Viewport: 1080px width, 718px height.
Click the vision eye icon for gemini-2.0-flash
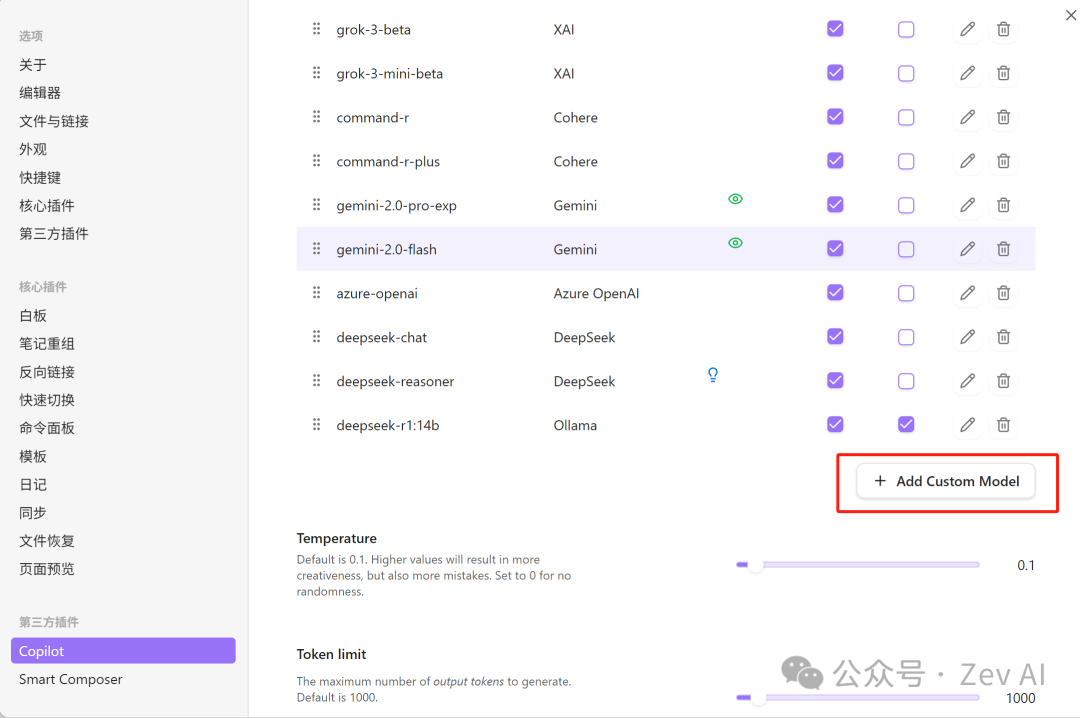coord(736,243)
